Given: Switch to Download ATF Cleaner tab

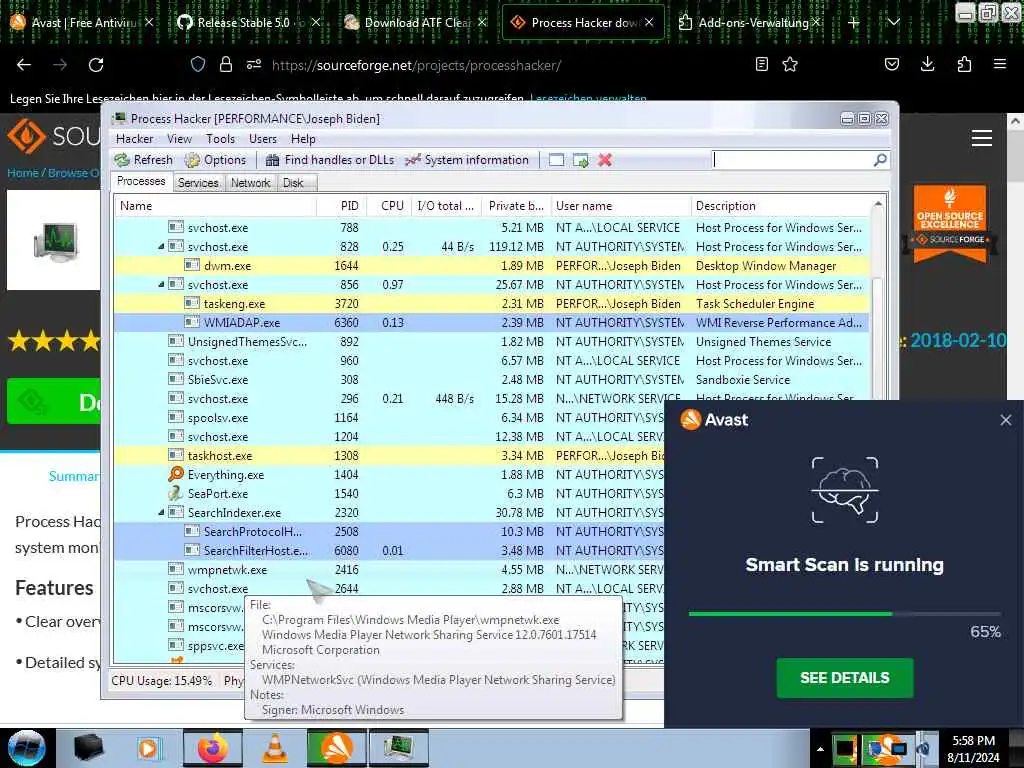Looking at the screenshot, I should click(x=415, y=23).
